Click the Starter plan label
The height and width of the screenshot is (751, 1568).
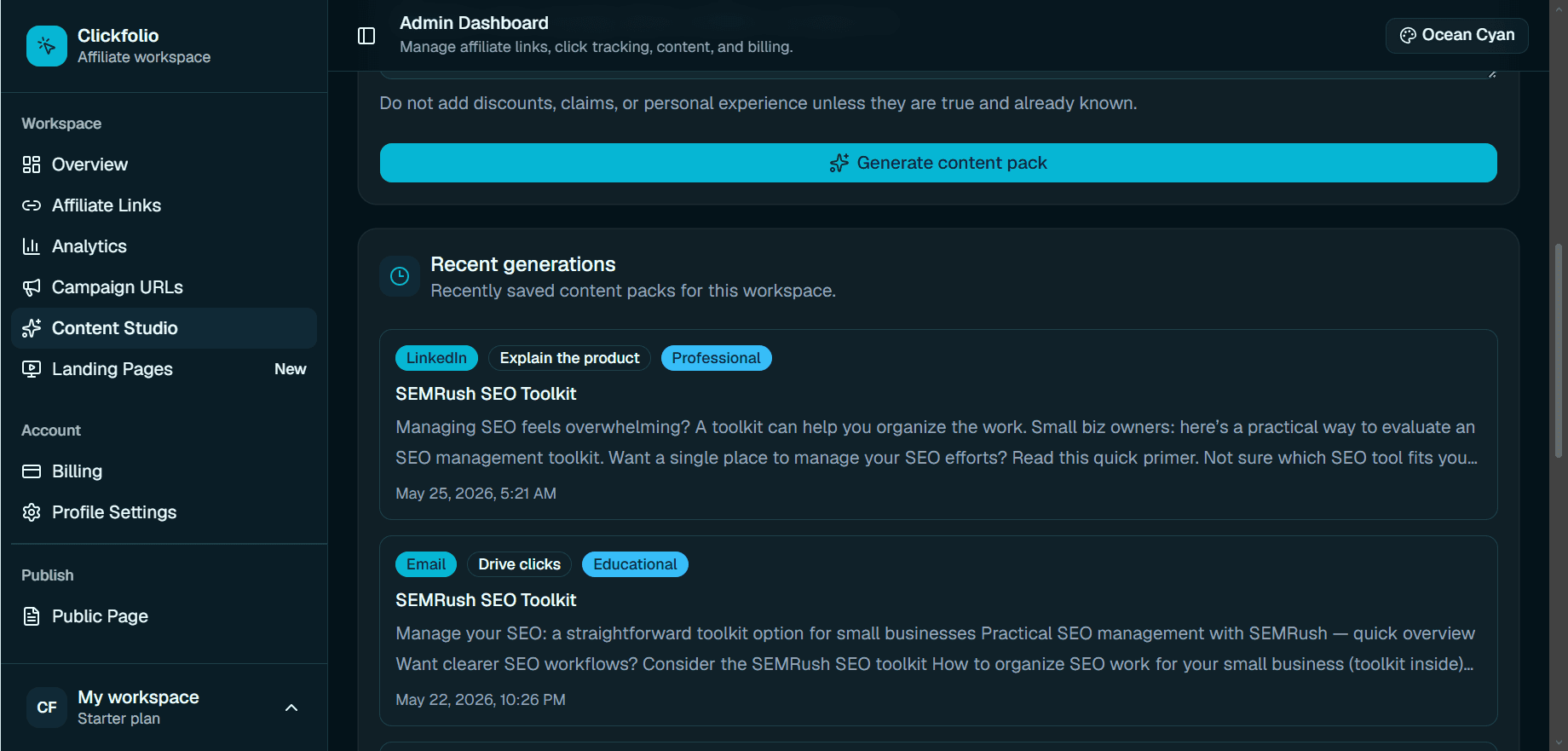118,719
